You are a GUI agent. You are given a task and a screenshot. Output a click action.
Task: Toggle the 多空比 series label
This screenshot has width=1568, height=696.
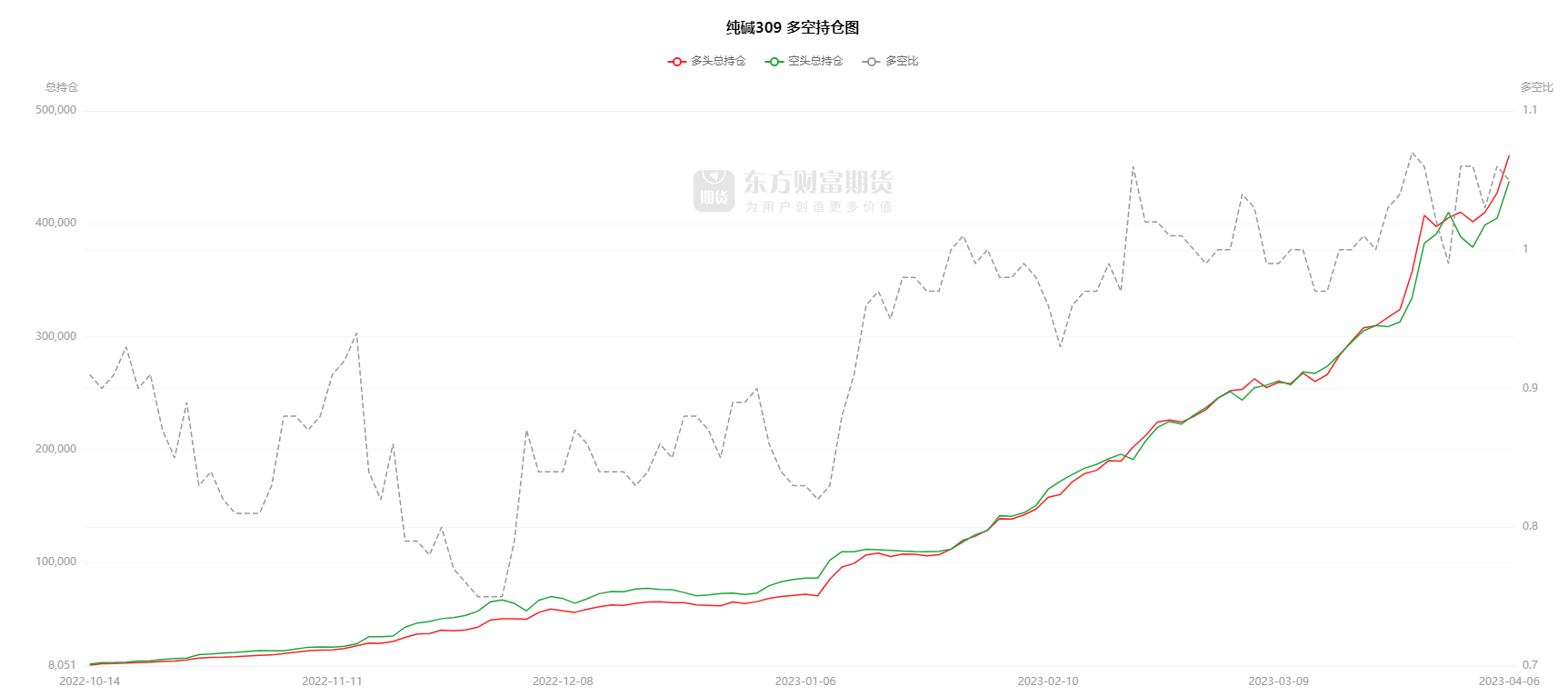pos(902,61)
